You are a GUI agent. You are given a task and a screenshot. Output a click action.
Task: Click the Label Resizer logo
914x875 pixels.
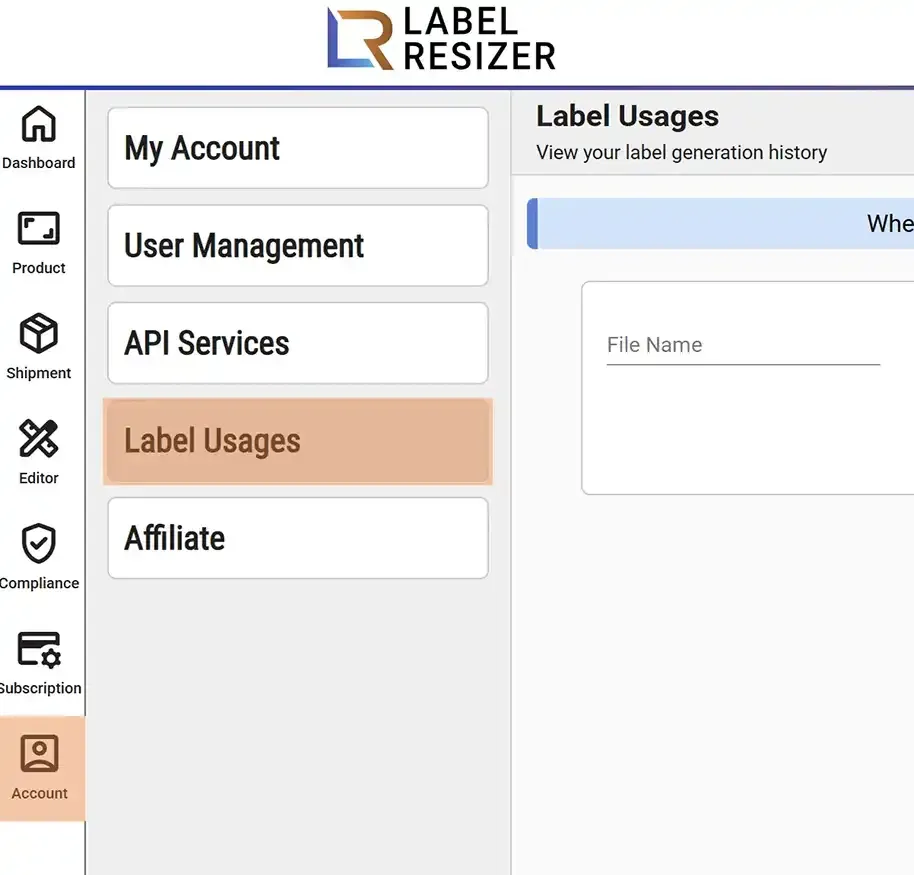click(x=441, y=39)
